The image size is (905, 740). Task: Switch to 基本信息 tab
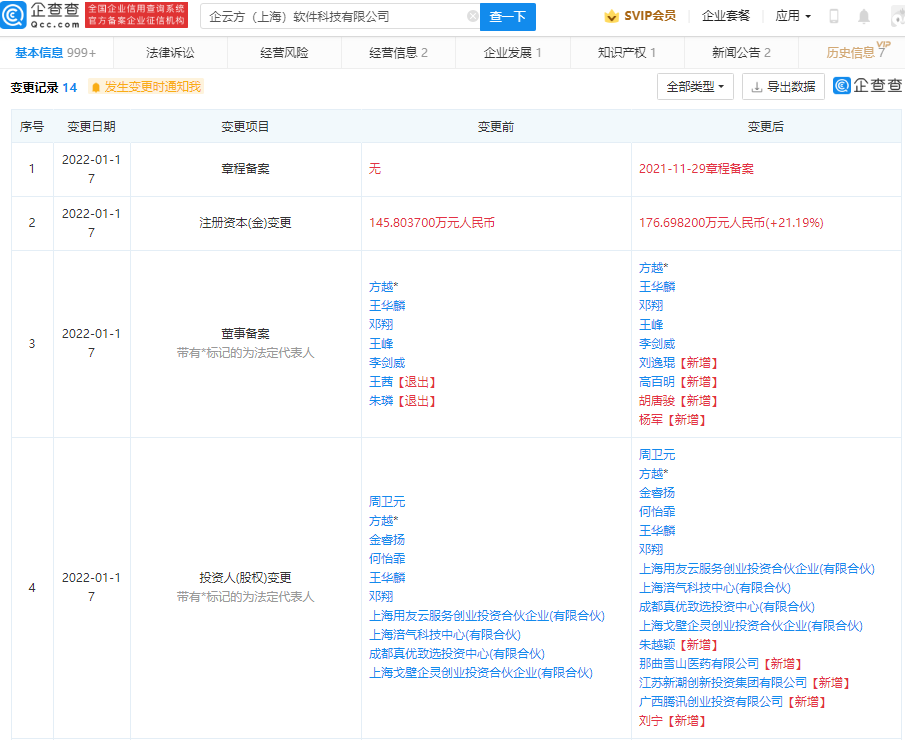coord(55,53)
